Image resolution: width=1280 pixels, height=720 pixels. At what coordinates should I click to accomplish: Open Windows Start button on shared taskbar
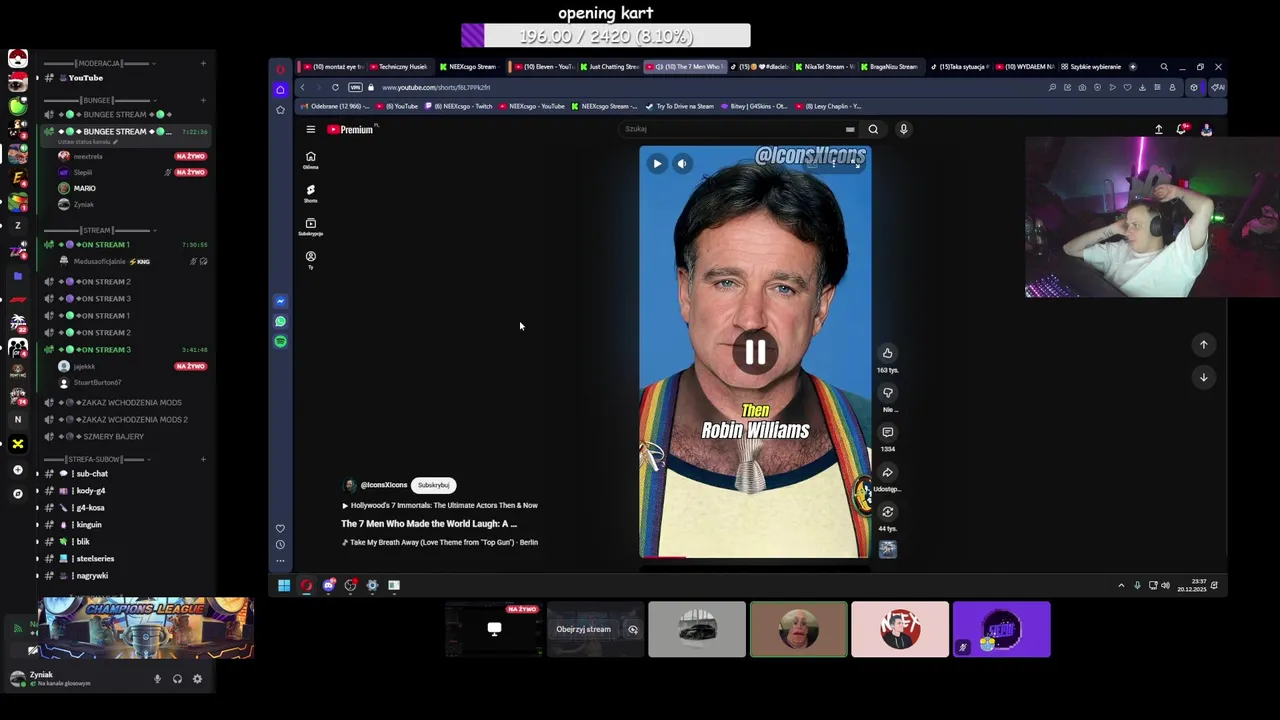pyautogui.click(x=284, y=586)
